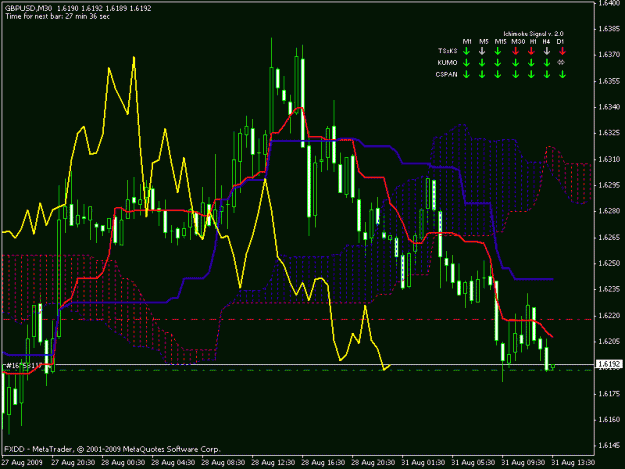Click the '28 Aug 08:30' time axis label
Viewport: 625px width, 469px height.
pos(223,463)
